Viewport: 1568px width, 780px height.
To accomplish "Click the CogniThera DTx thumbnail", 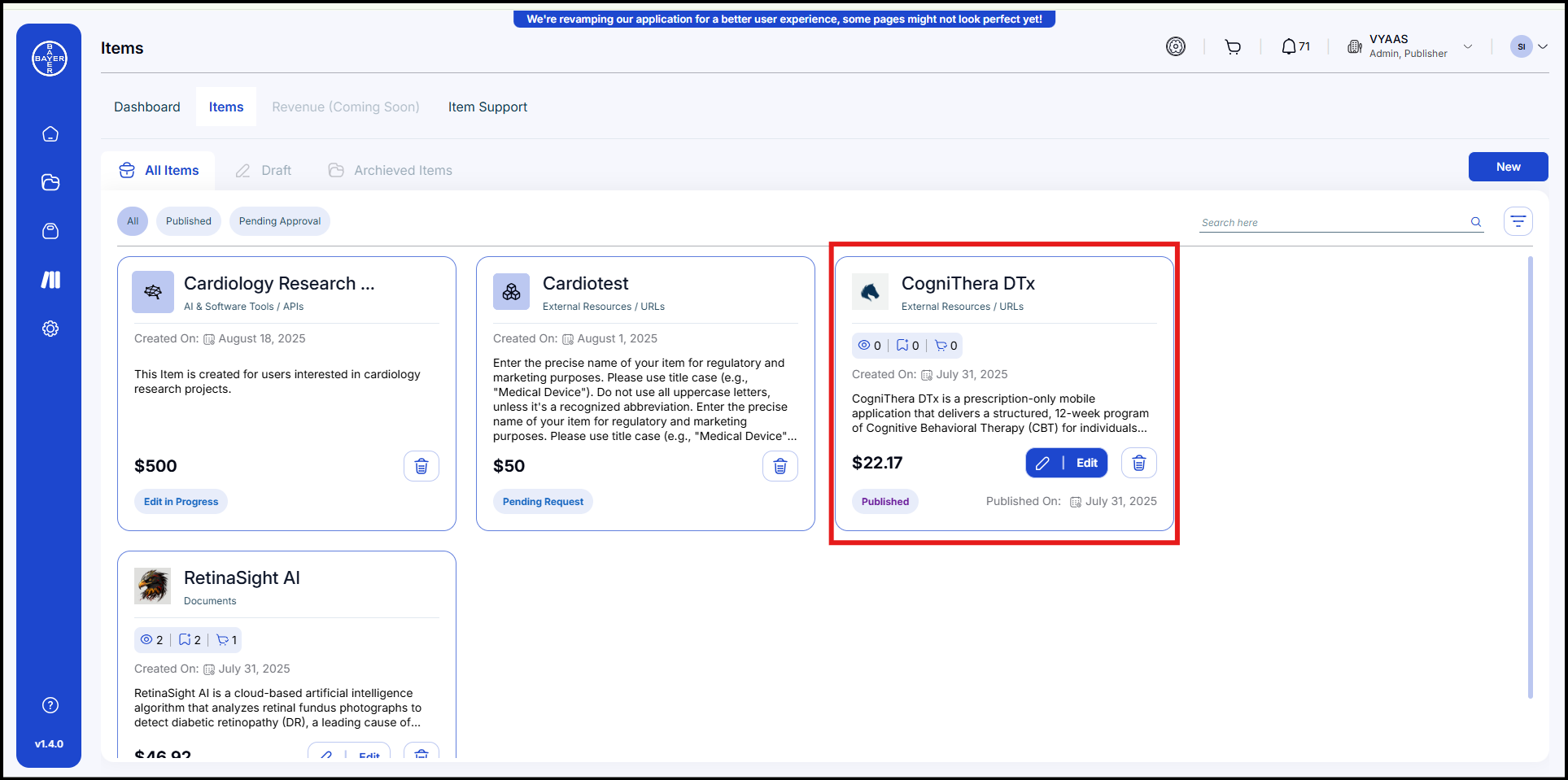I will pos(870,292).
